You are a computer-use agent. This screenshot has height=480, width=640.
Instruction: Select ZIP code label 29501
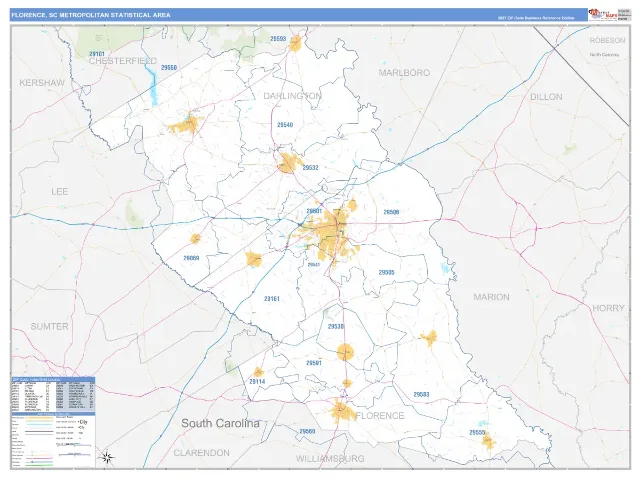click(x=314, y=211)
